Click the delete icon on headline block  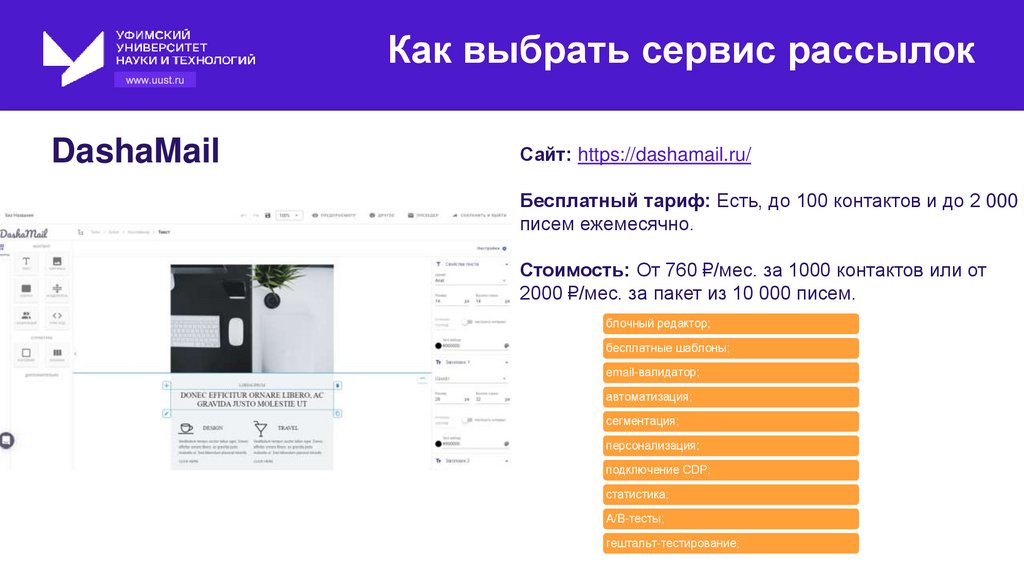338,385
